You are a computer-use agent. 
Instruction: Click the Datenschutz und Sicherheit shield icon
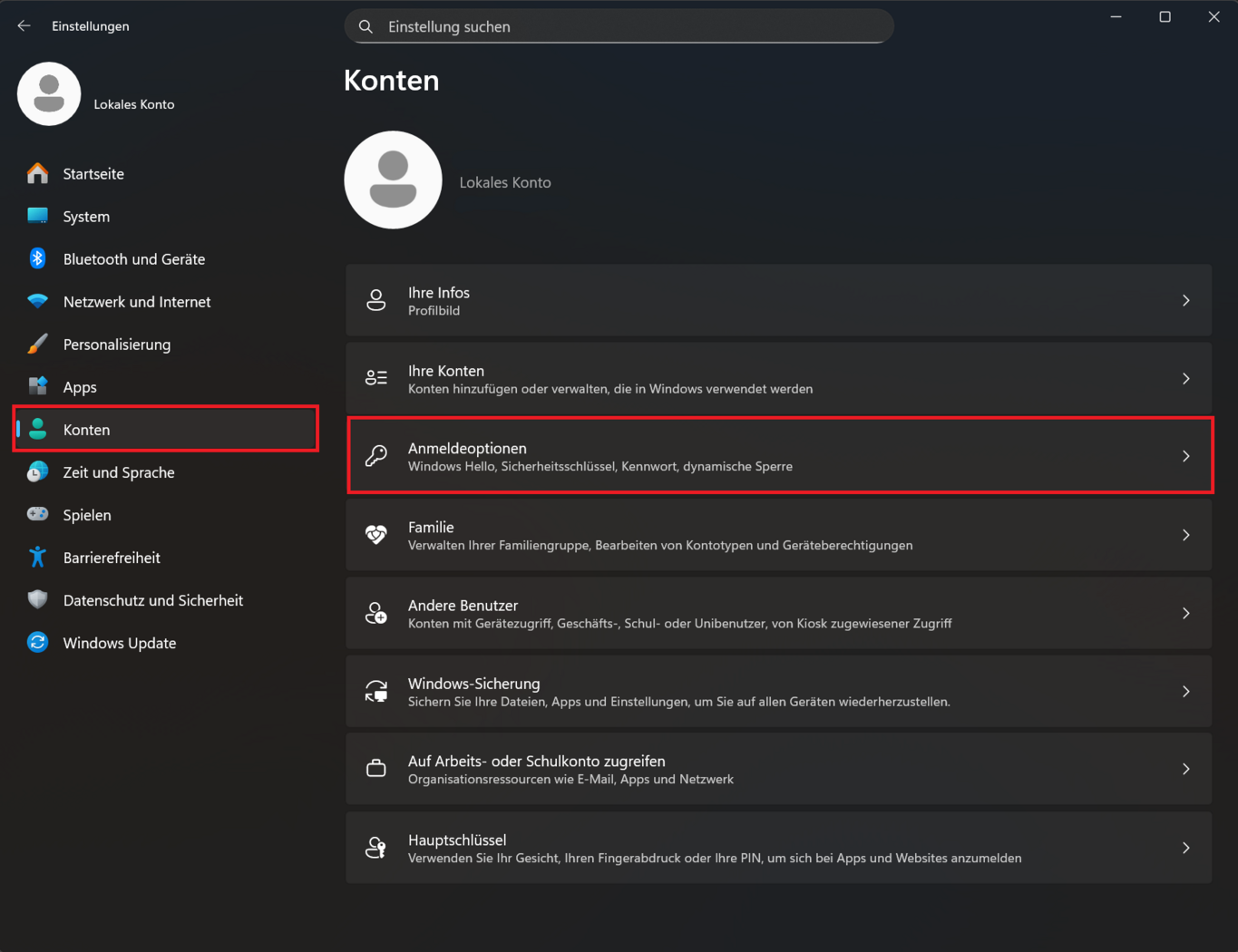pos(37,600)
